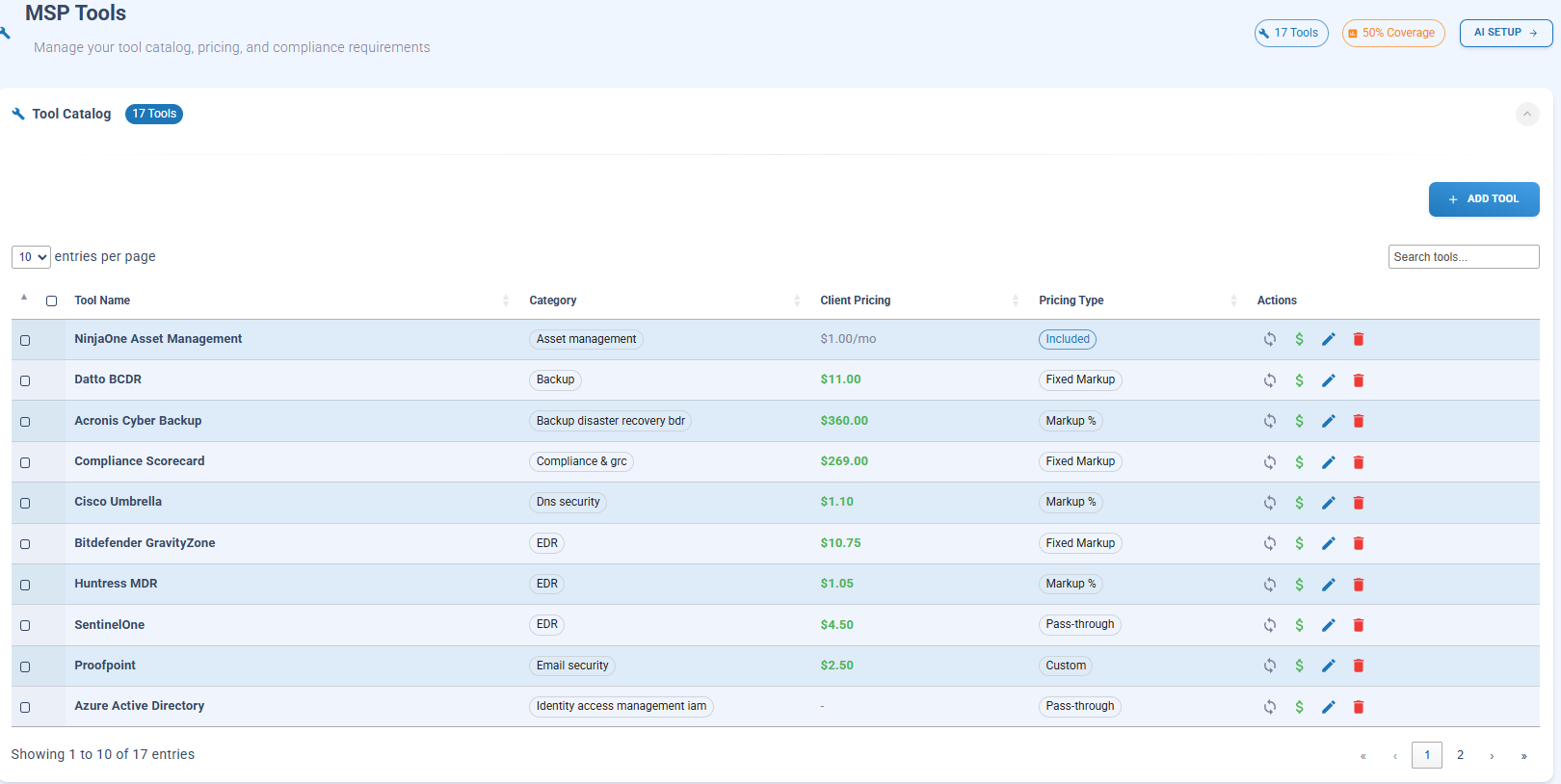This screenshot has height=784, width=1561.
Task: Check the NinjaOne Asset Management row checkbox
Action: (x=25, y=340)
